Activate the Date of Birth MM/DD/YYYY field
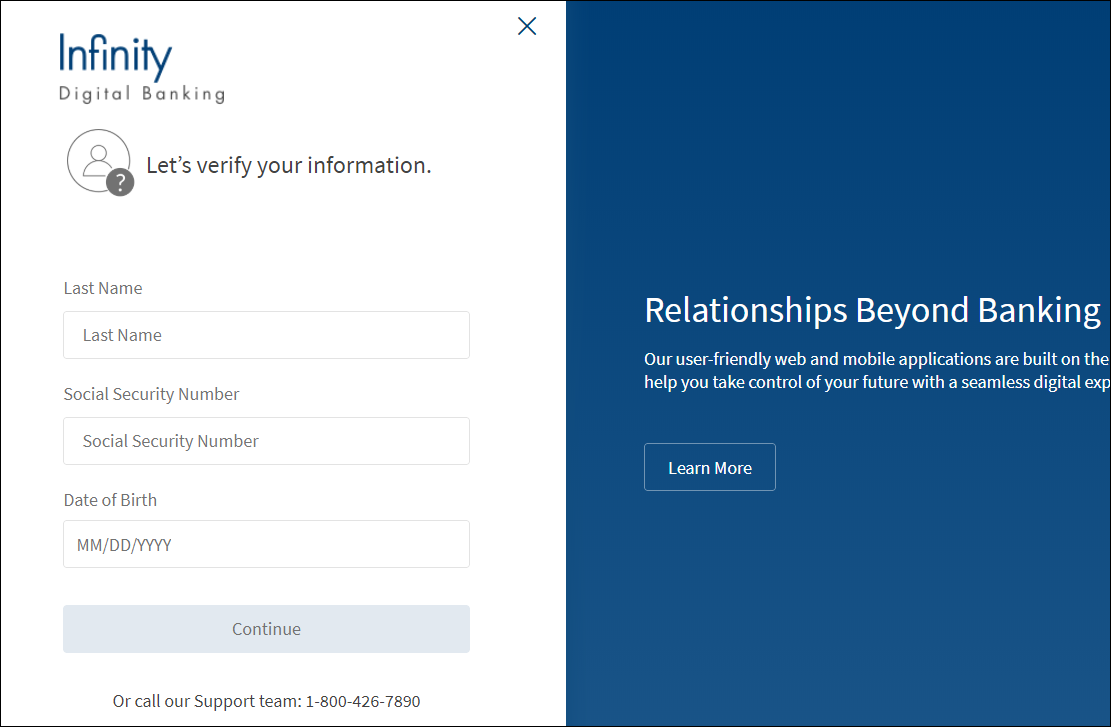Image resolution: width=1111 pixels, height=727 pixels. click(266, 544)
